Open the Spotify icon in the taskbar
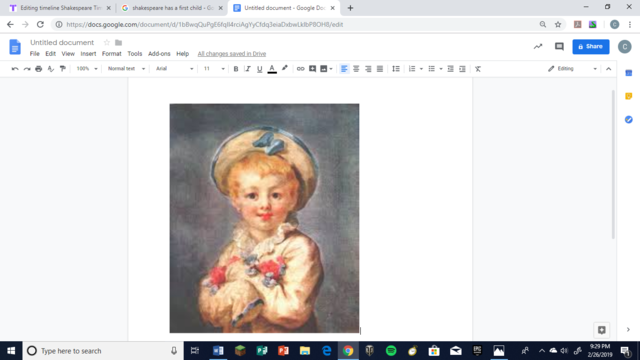Screen dimensions: 640x360 [x=391, y=351]
